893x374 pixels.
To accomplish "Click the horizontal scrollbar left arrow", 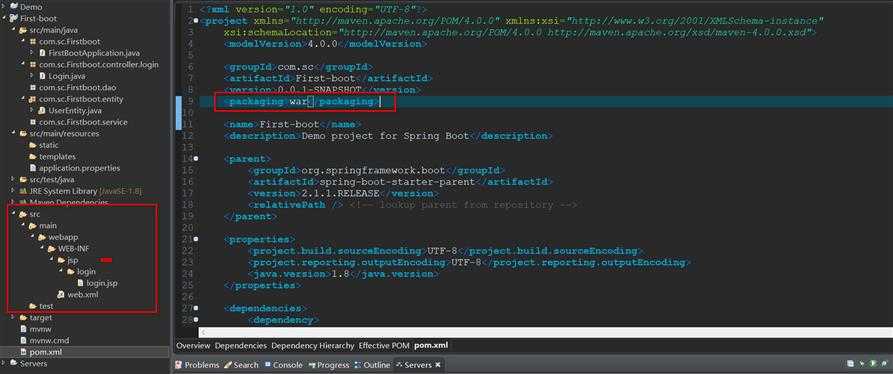I will [203, 332].
